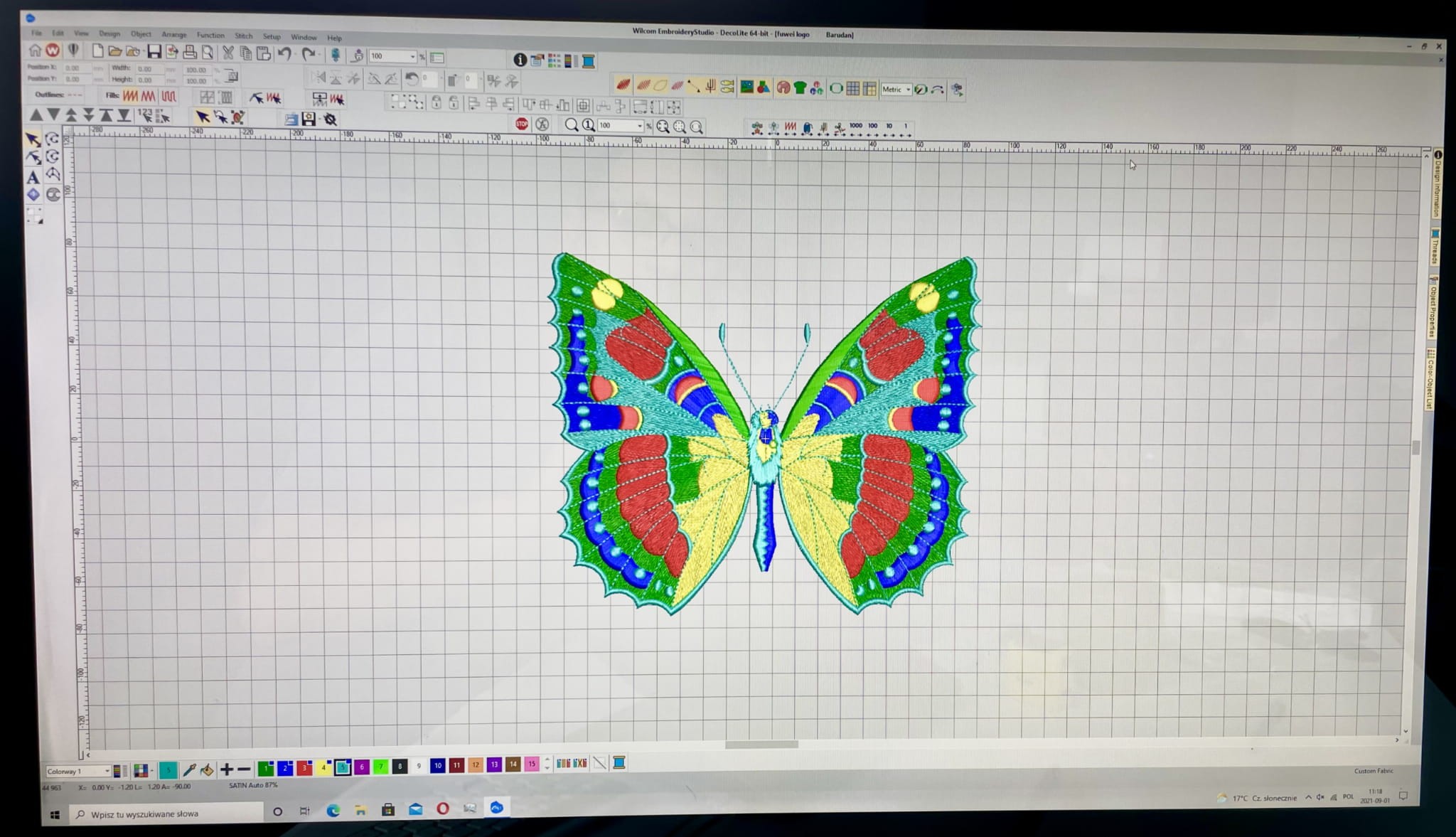The height and width of the screenshot is (837, 1456).
Task: Click the plus Add color icon
Action: click(226, 769)
